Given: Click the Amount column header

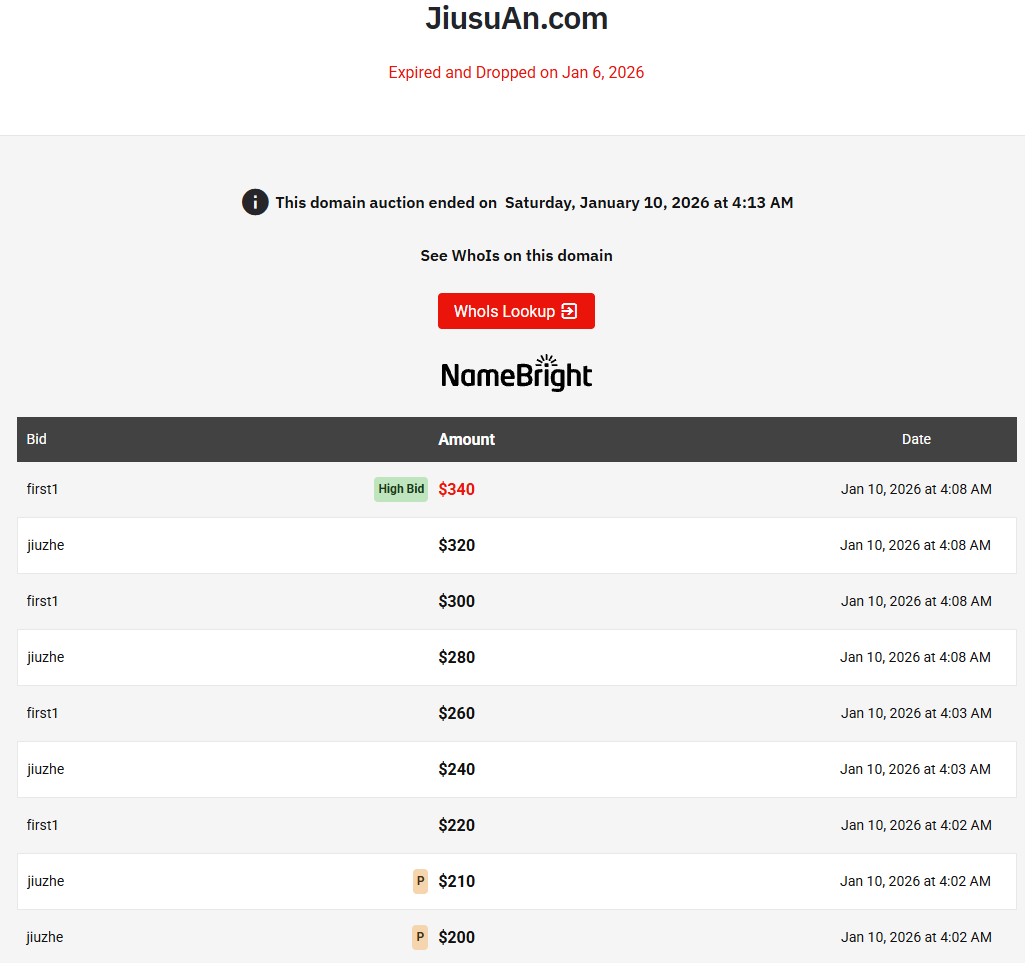Looking at the screenshot, I should [466, 439].
